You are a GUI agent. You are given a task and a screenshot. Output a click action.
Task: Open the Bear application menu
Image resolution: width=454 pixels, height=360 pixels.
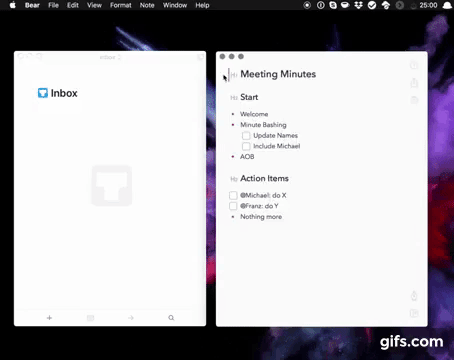(32, 5)
